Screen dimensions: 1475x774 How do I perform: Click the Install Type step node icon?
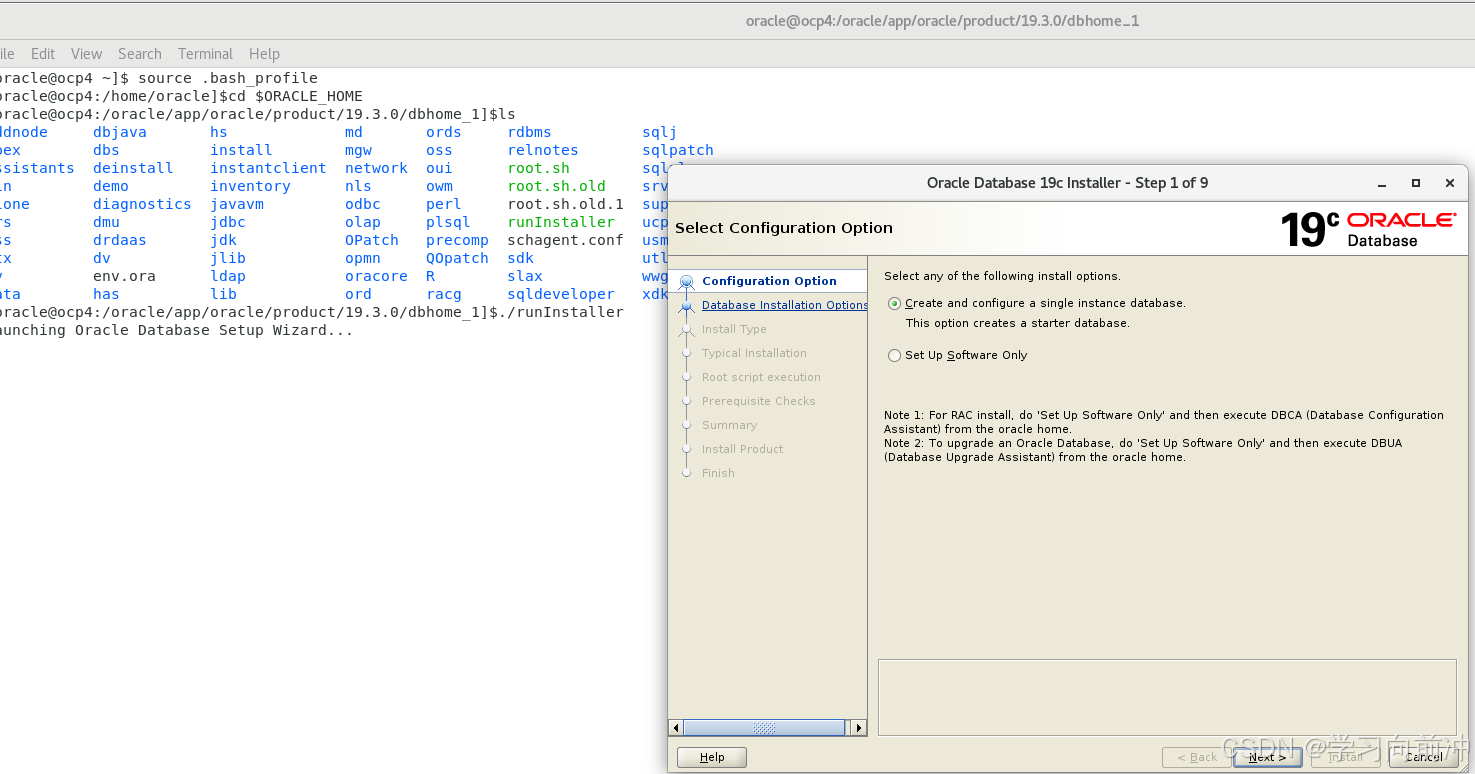[686, 329]
